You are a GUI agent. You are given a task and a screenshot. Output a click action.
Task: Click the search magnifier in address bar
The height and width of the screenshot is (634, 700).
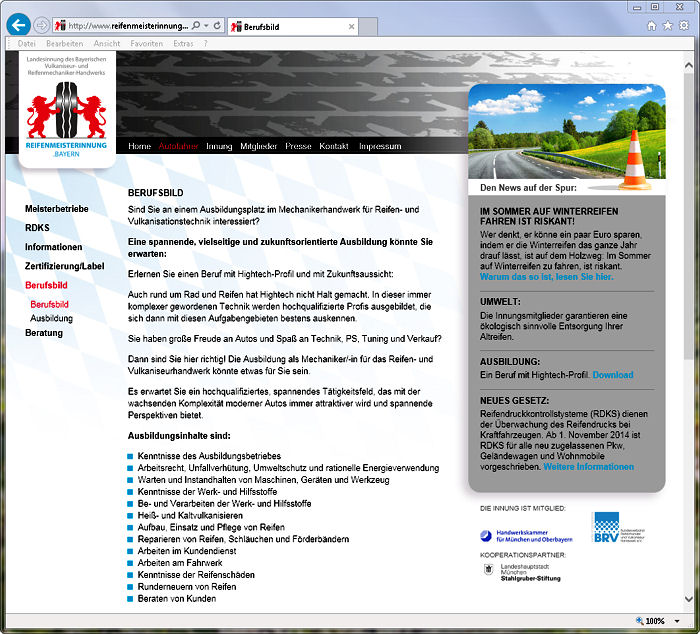click(x=196, y=26)
